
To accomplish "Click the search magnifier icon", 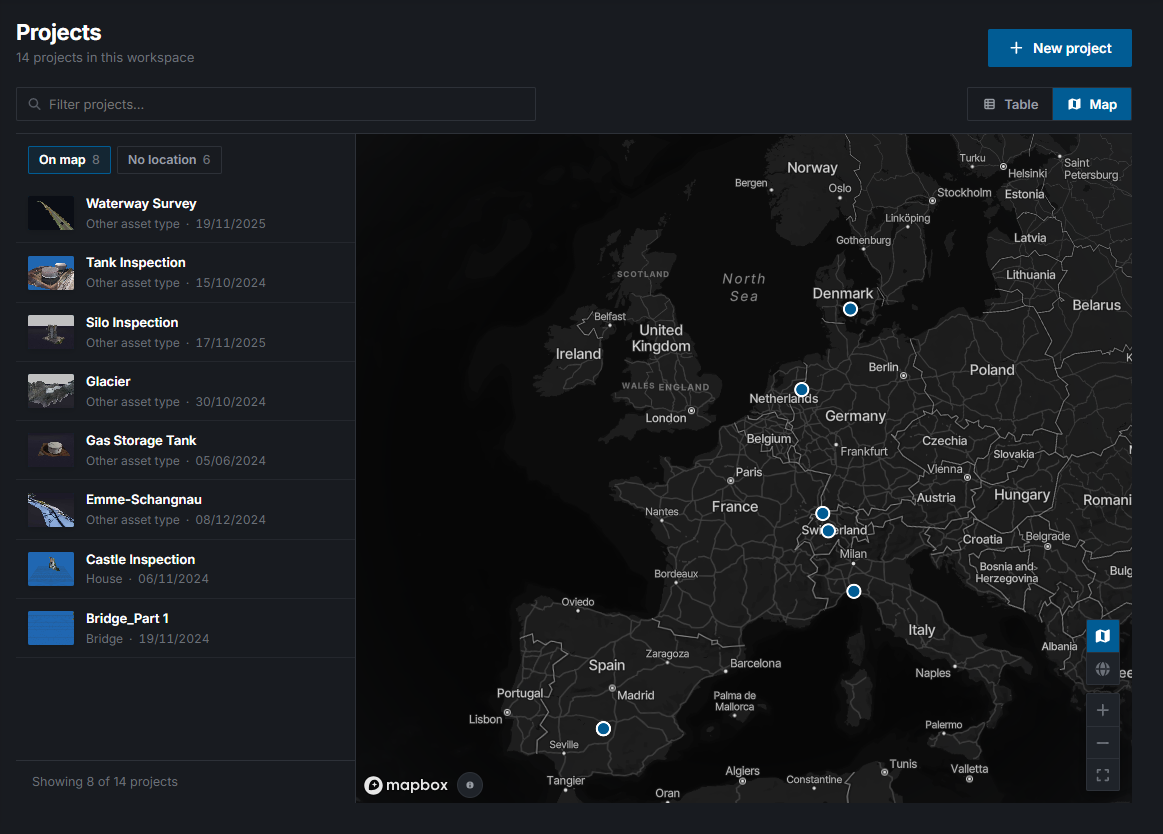I will [34, 104].
